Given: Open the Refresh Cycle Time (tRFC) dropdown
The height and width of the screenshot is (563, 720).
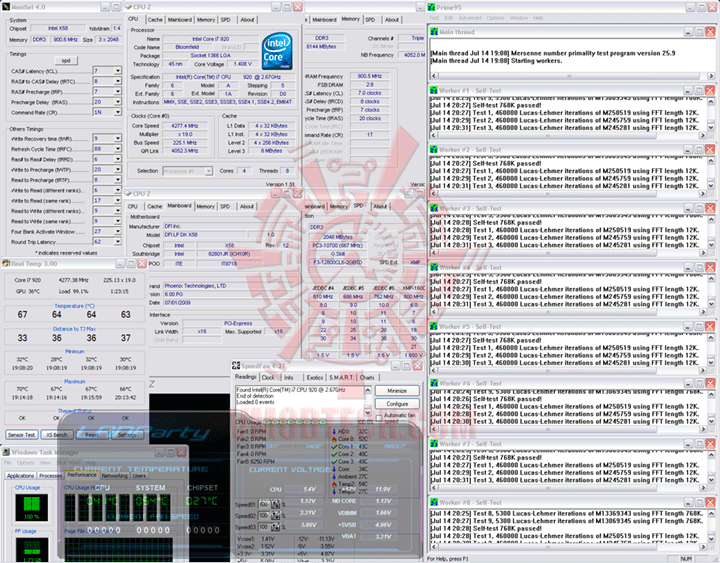Looking at the screenshot, I should [118, 149].
